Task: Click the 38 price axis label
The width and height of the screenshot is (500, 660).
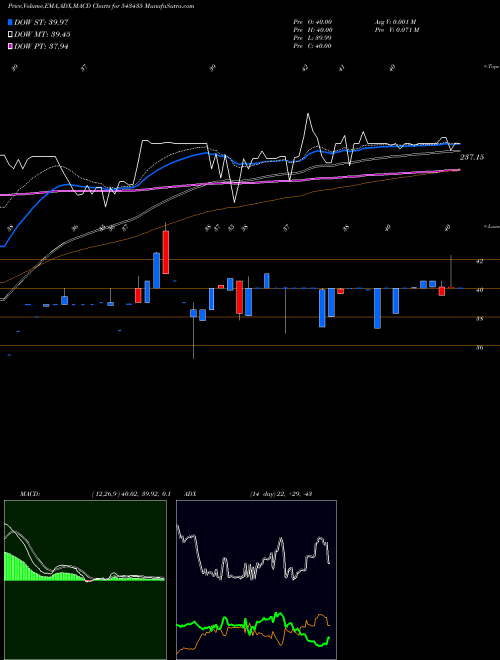Action: tap(479, 319)
